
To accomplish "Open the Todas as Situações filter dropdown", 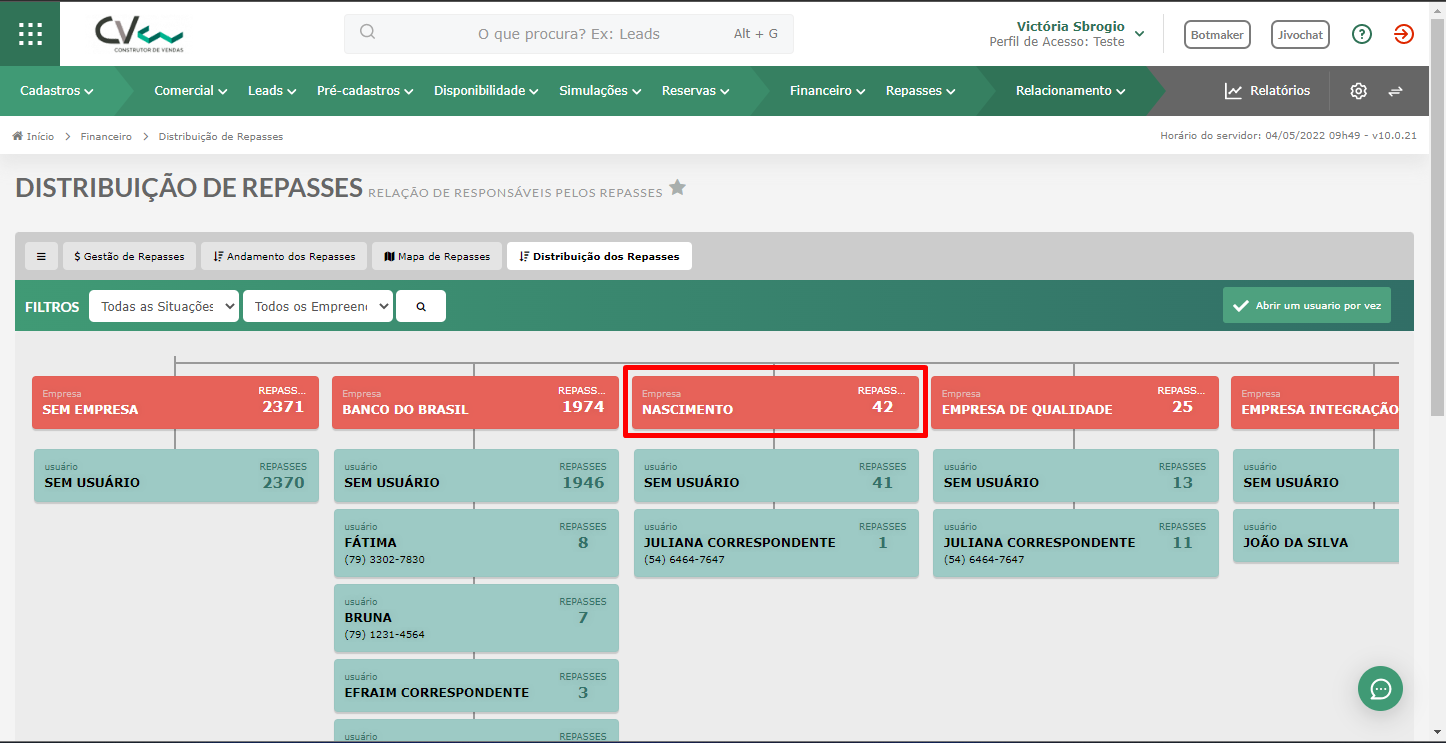I will [164, 306].
